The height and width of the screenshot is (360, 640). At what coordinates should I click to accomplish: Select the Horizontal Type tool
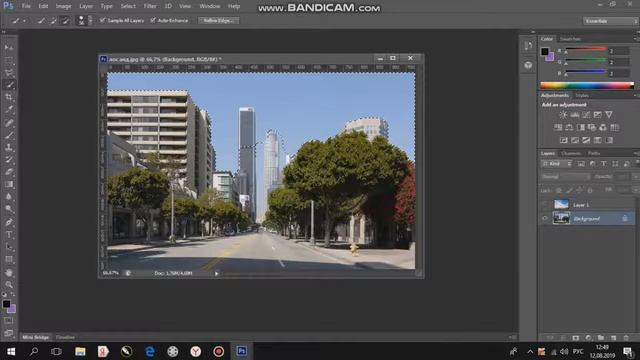(9, 235)
